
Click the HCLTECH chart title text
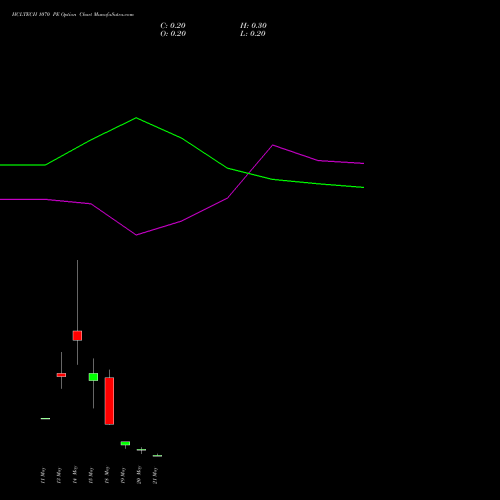coord(73,15)
